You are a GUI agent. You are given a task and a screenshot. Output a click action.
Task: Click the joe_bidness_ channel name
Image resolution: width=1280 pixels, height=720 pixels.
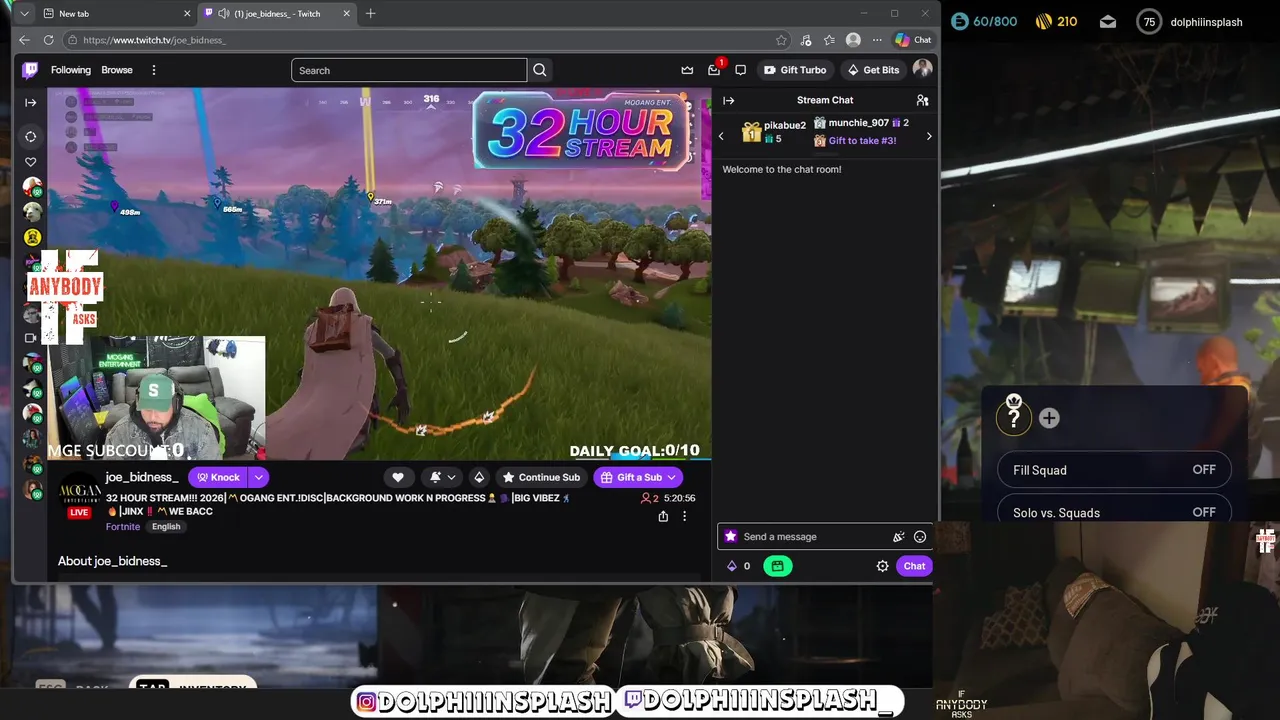coord(142,477)
